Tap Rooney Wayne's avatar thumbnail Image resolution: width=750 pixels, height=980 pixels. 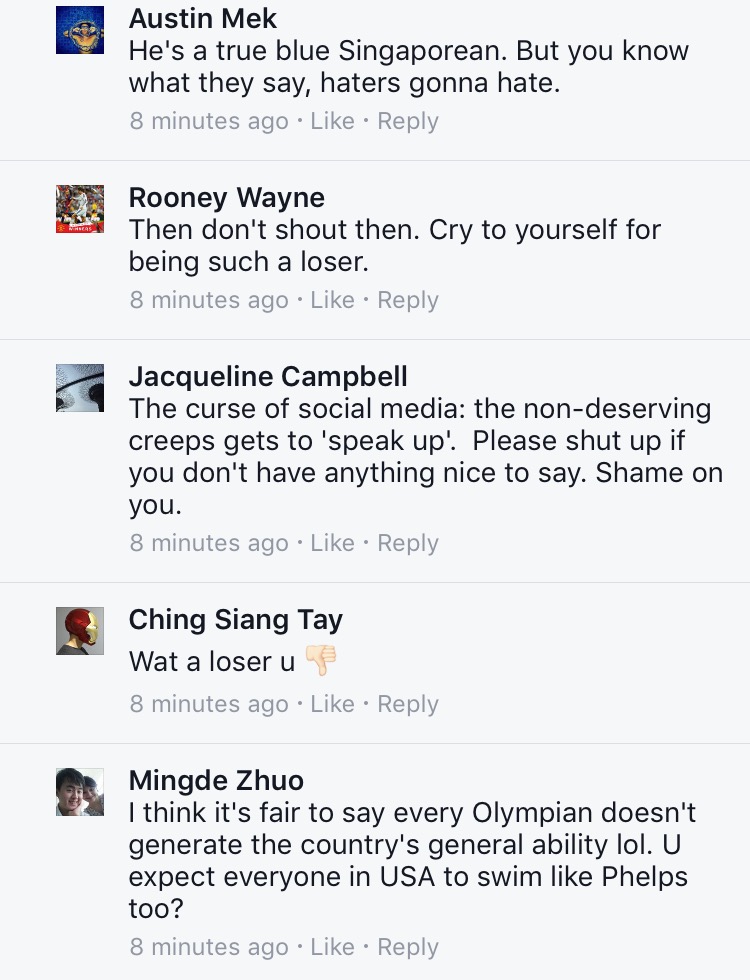[80, 209]
